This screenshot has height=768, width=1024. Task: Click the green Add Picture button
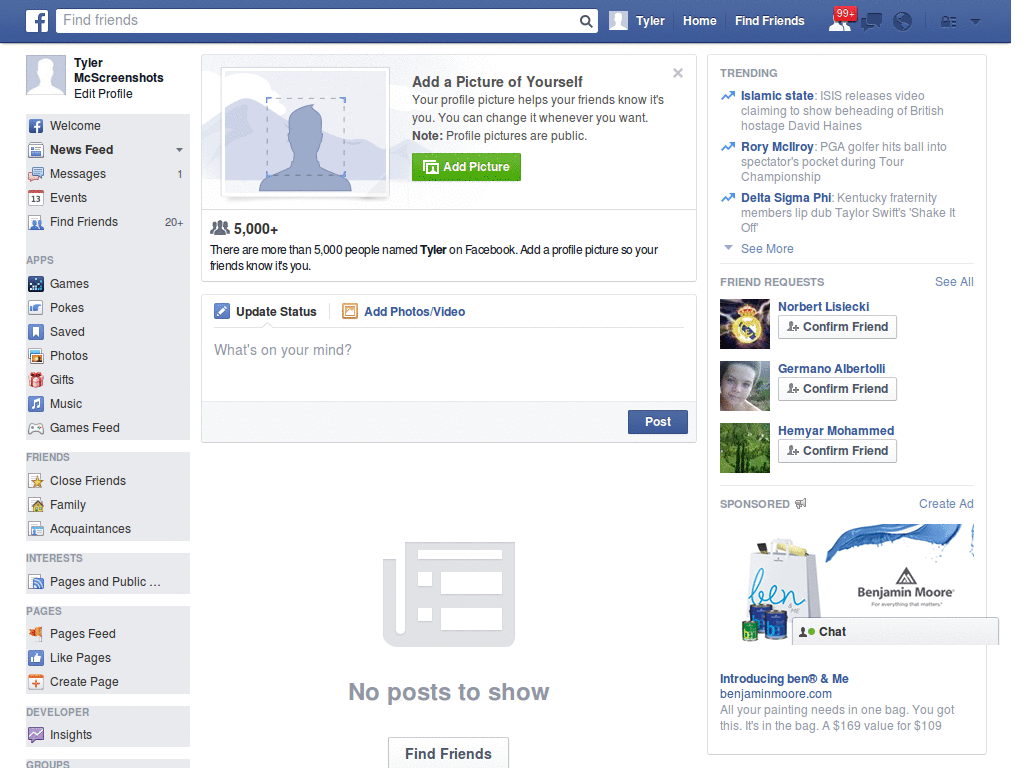tap(466, 167)
